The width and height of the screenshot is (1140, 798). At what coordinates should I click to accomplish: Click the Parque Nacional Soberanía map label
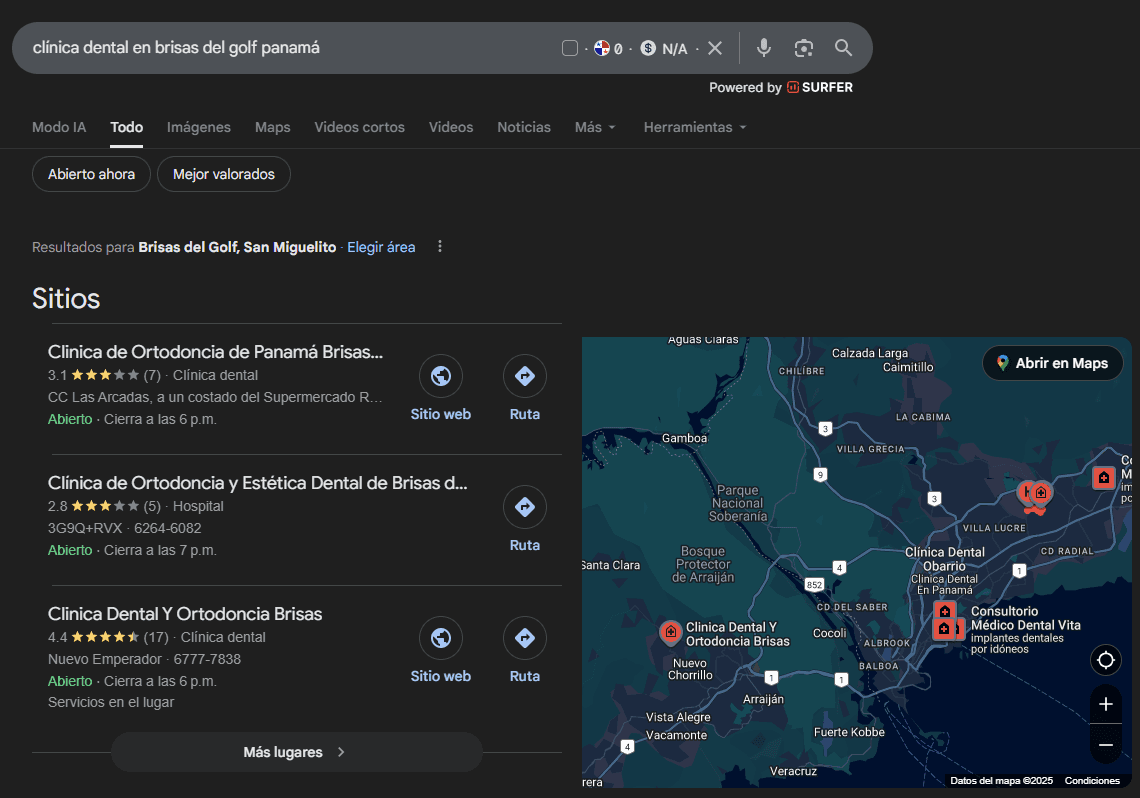[738, 503]
